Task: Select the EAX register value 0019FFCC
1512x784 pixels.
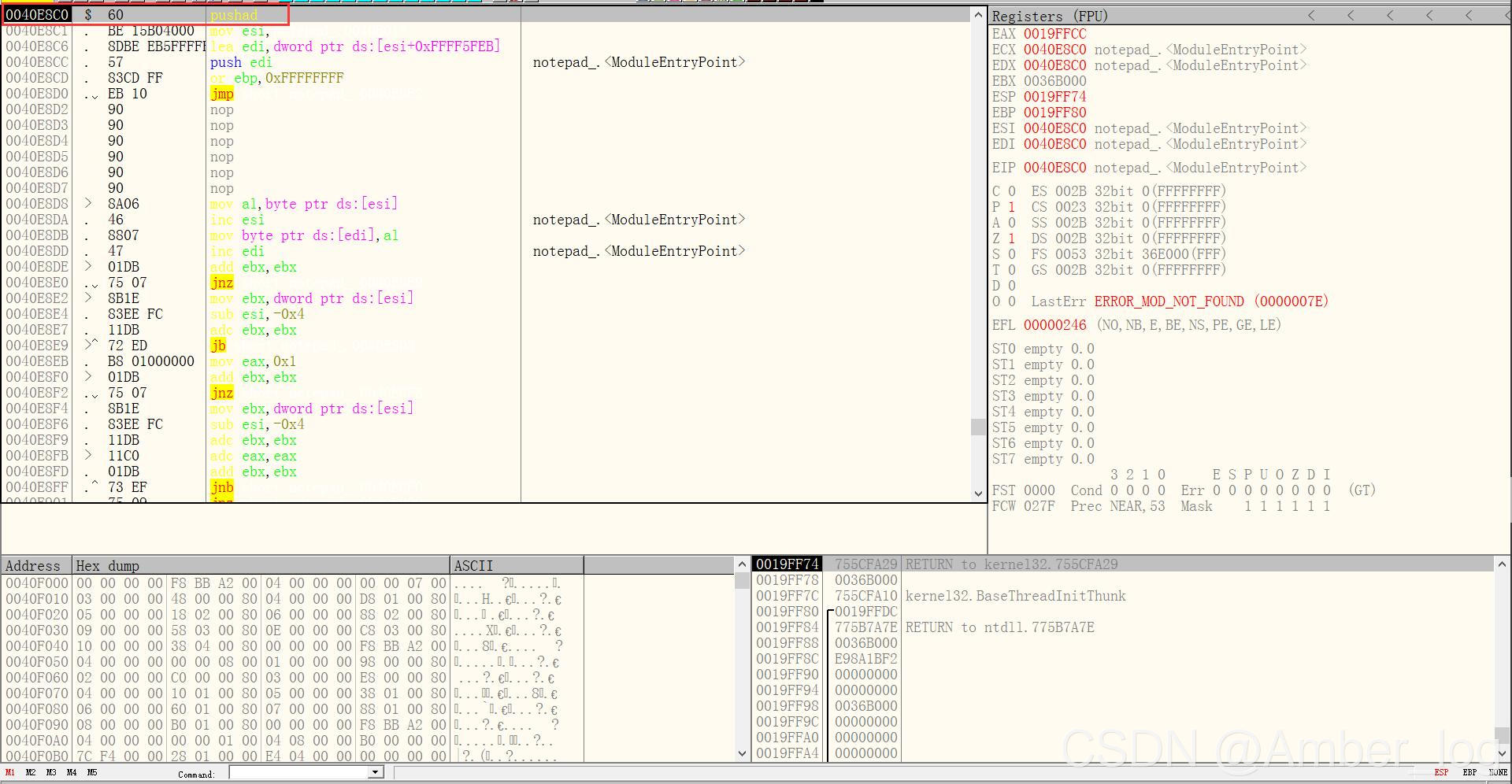Action: tap(1054, 34)
